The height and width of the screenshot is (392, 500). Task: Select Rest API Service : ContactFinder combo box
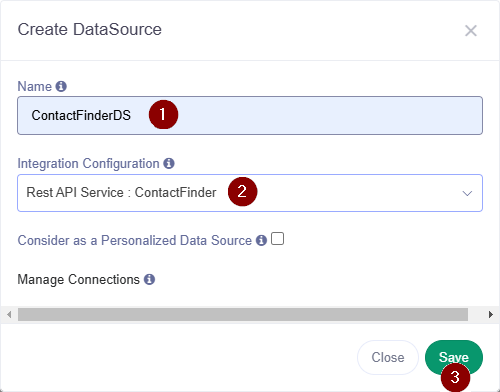pos(250,193)
